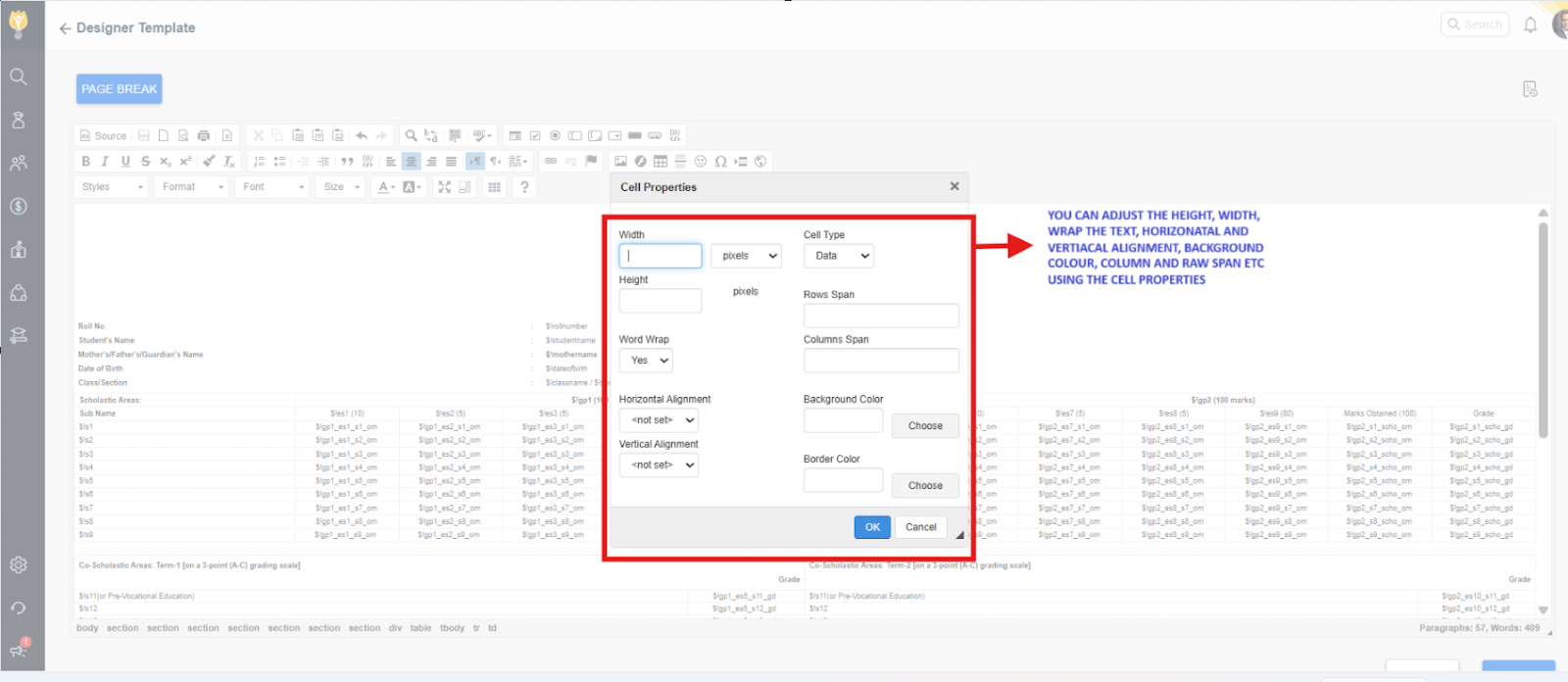
Task: Select 'table' in the element path bar
Action: 420,628
